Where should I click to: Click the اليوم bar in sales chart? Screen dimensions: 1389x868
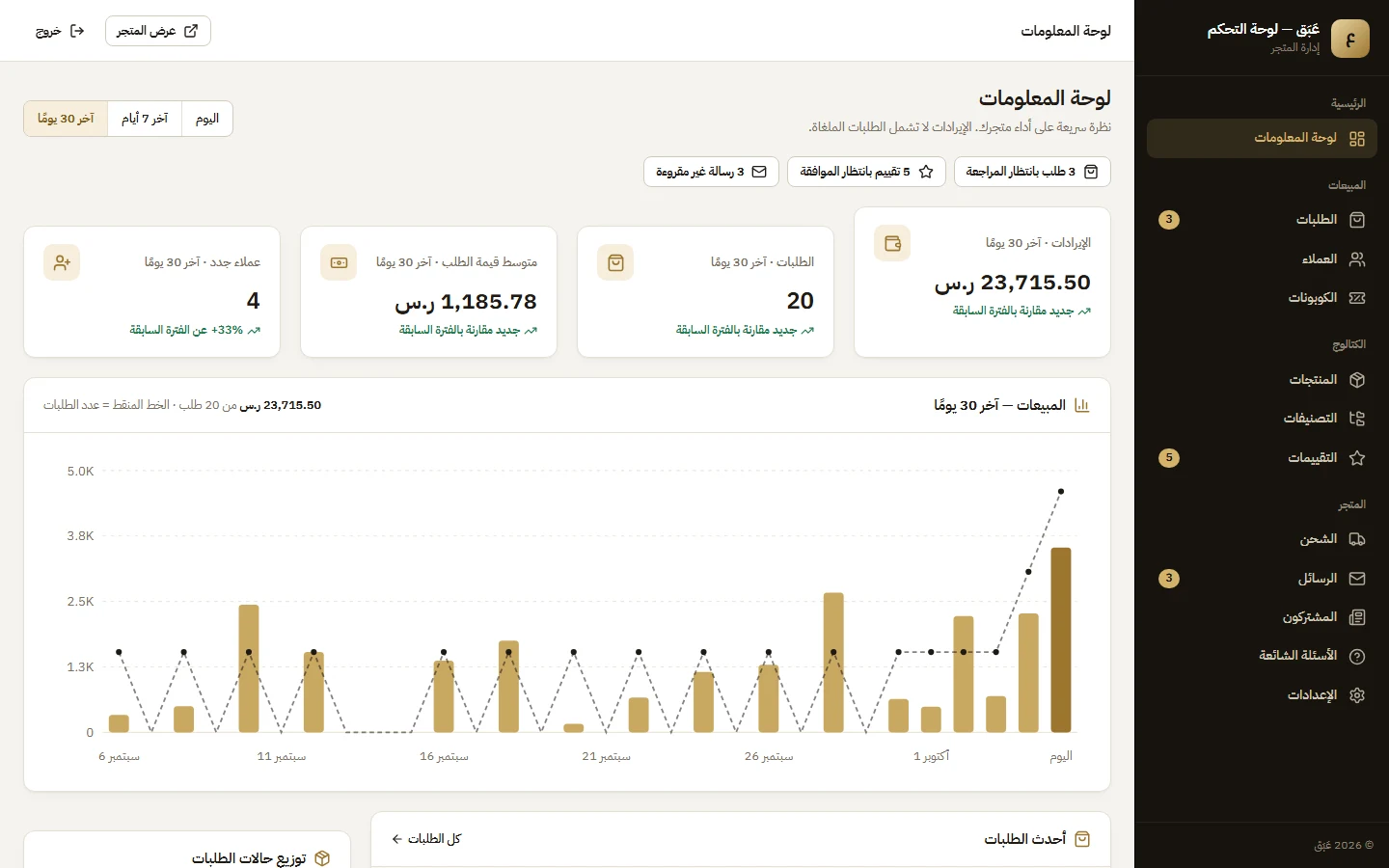click(x=1061, y=640)
